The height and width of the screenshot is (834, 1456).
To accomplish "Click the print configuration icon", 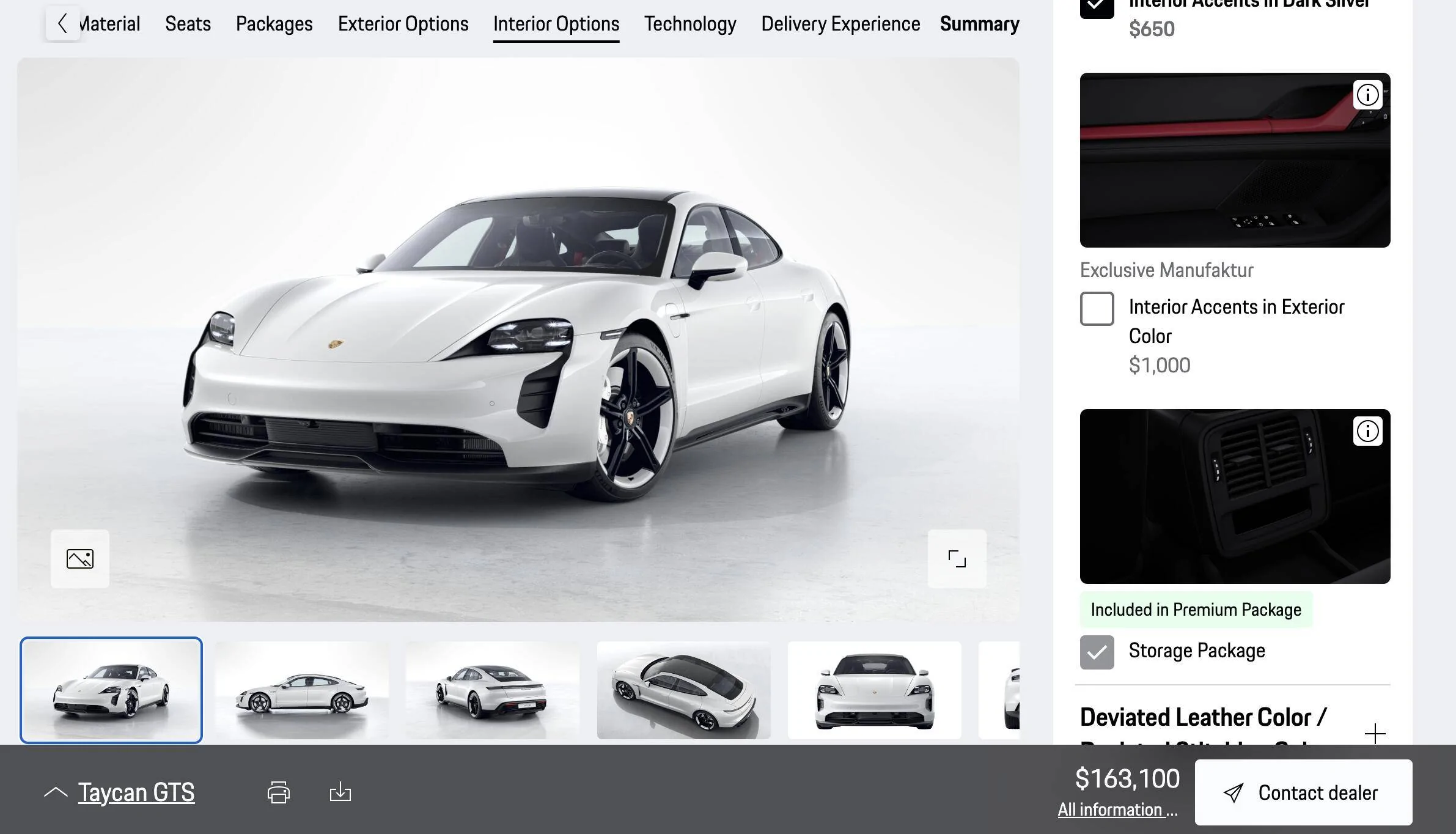I will 279,792.
